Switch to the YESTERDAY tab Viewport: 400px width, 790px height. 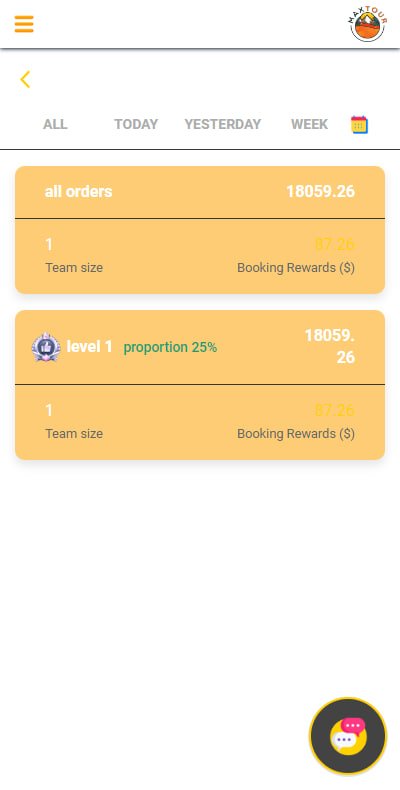click(x=223, y=124)
